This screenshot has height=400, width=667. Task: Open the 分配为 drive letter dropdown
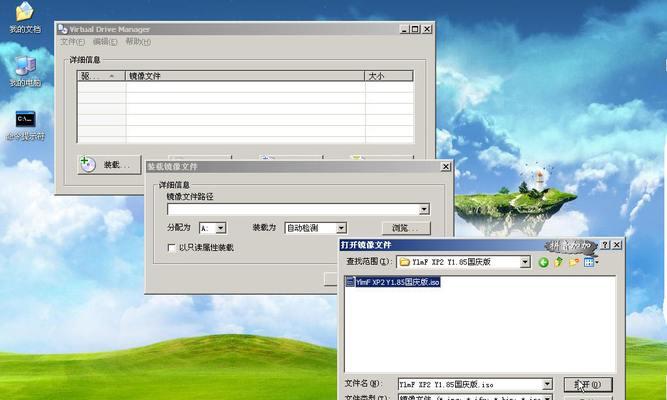[220, 229]
